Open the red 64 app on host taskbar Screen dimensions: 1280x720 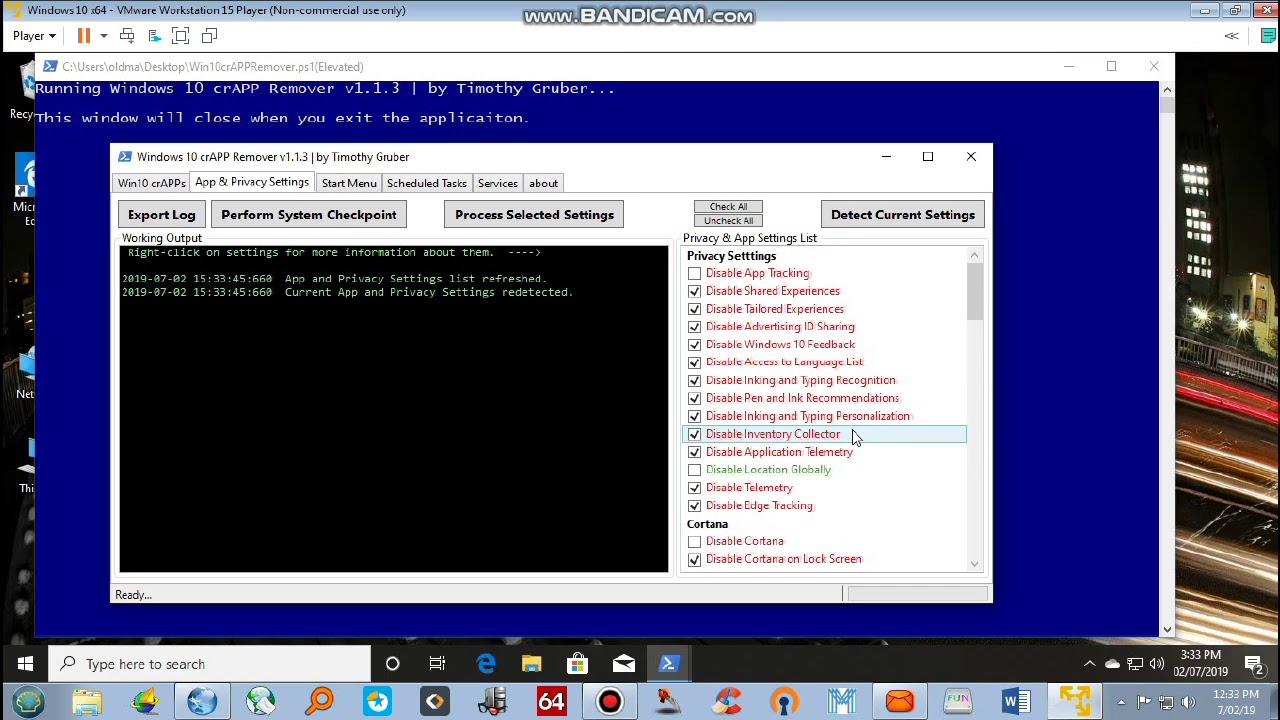click(x=551, y=702)
